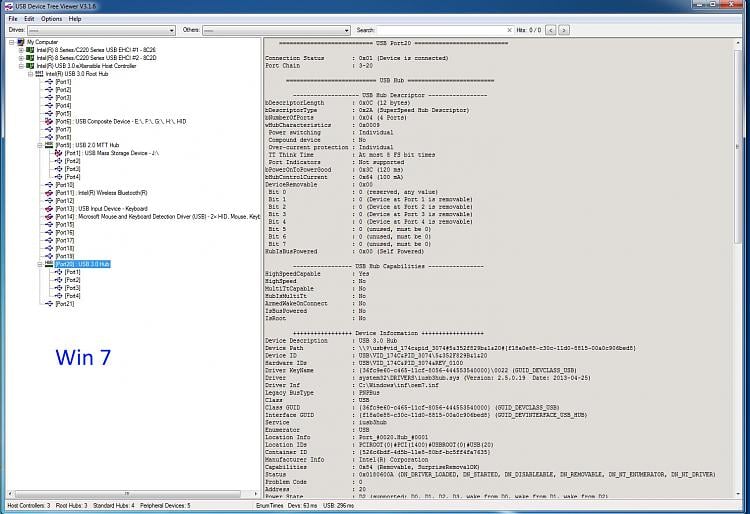The image size is (750, 514).
Task: Open the Drives dropdown list
Action: coord(171,31)
